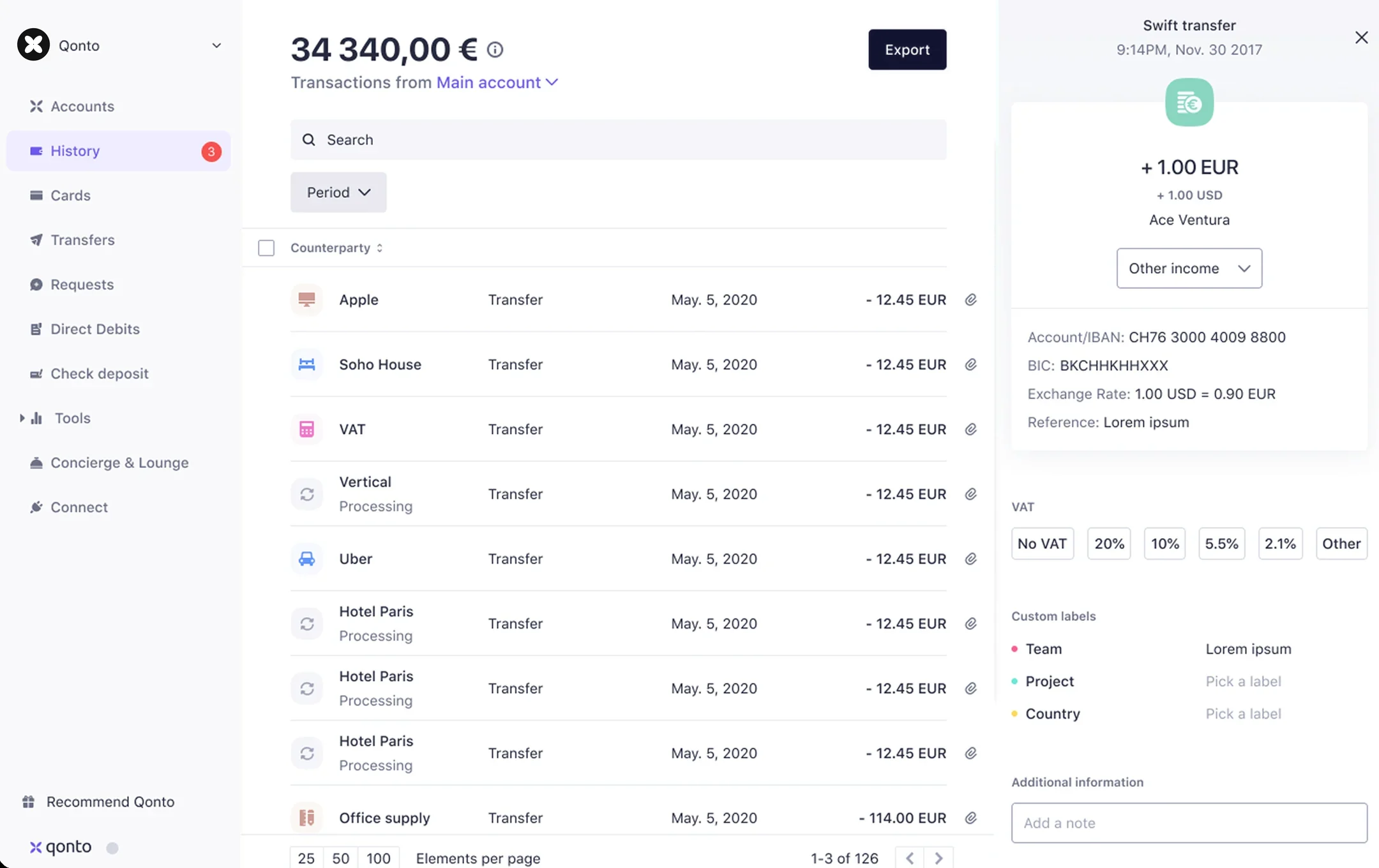Click the info icon next to the balance
Viewport: 1379px width, 868px height.
pos(495,50)
